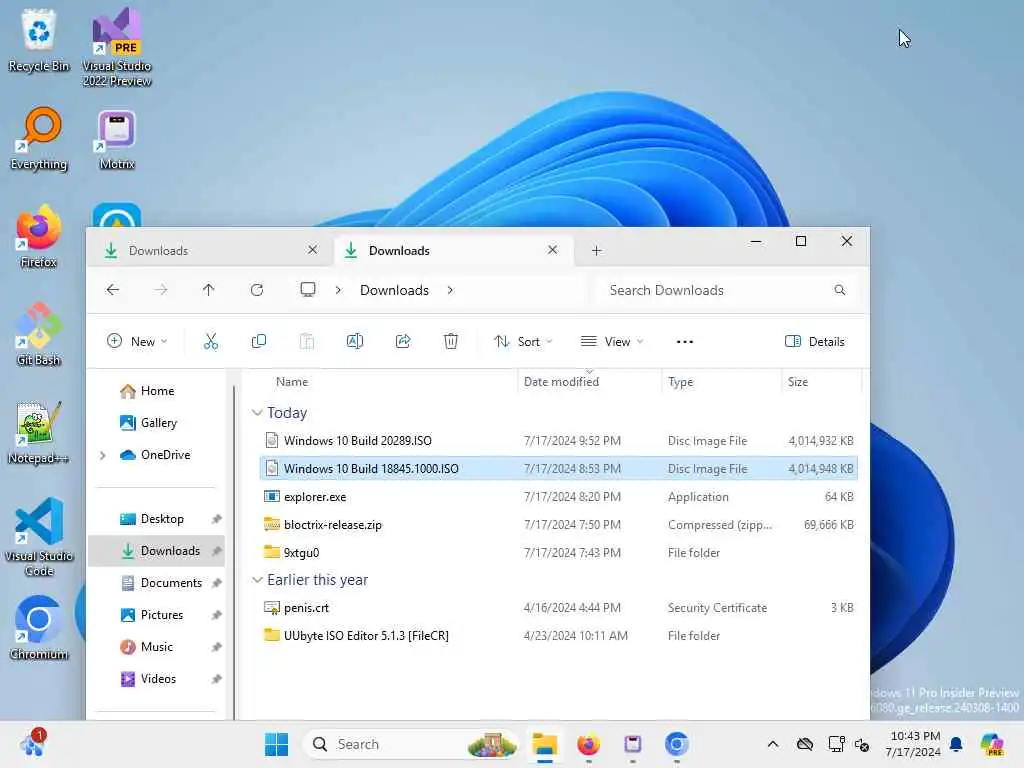Click the This PC monitor icon in address bar
The image size is (1024, 768).
click(308, 289)
